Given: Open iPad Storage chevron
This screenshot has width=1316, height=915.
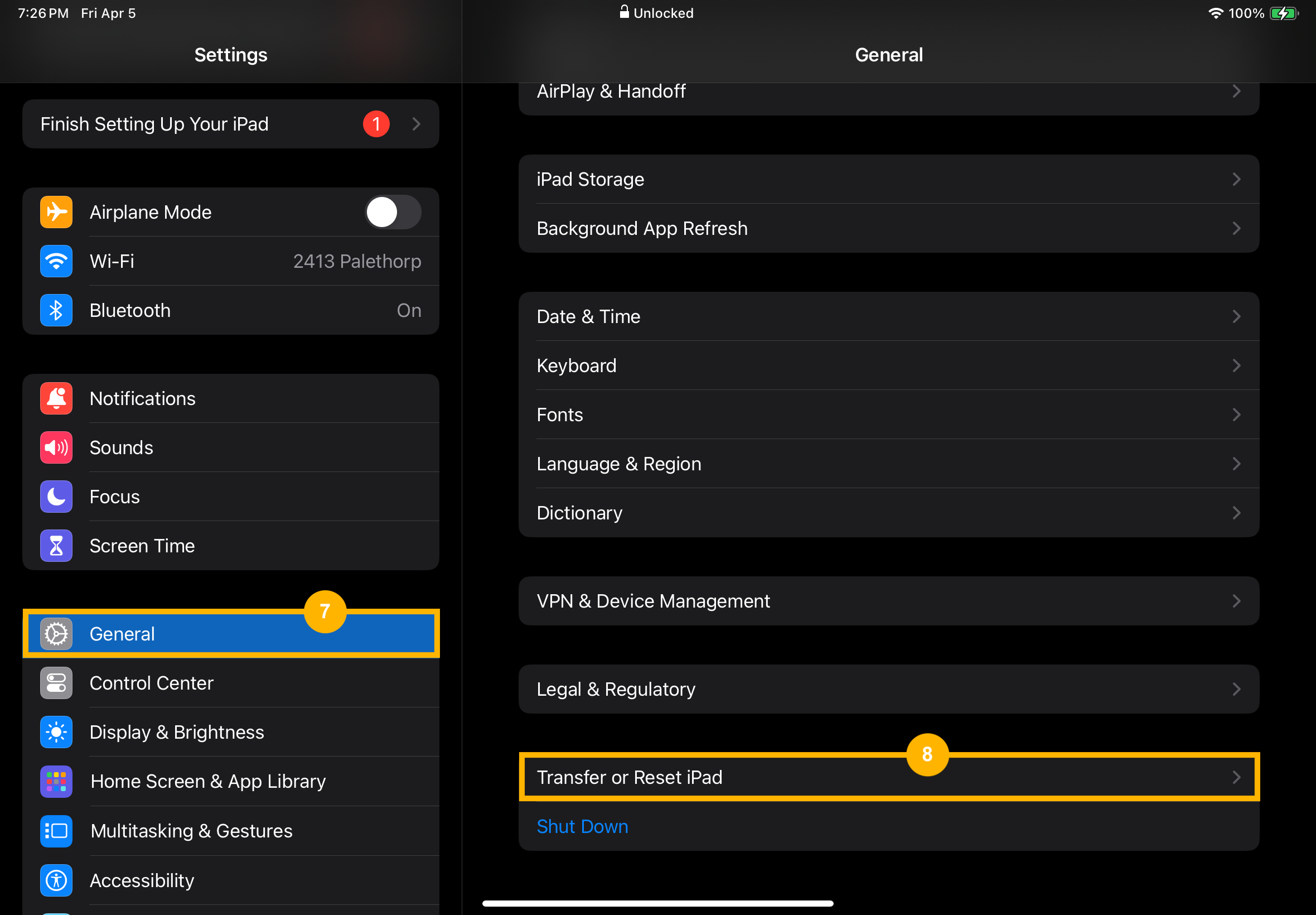Looking at the screenshot, I should click(1236, 180).
